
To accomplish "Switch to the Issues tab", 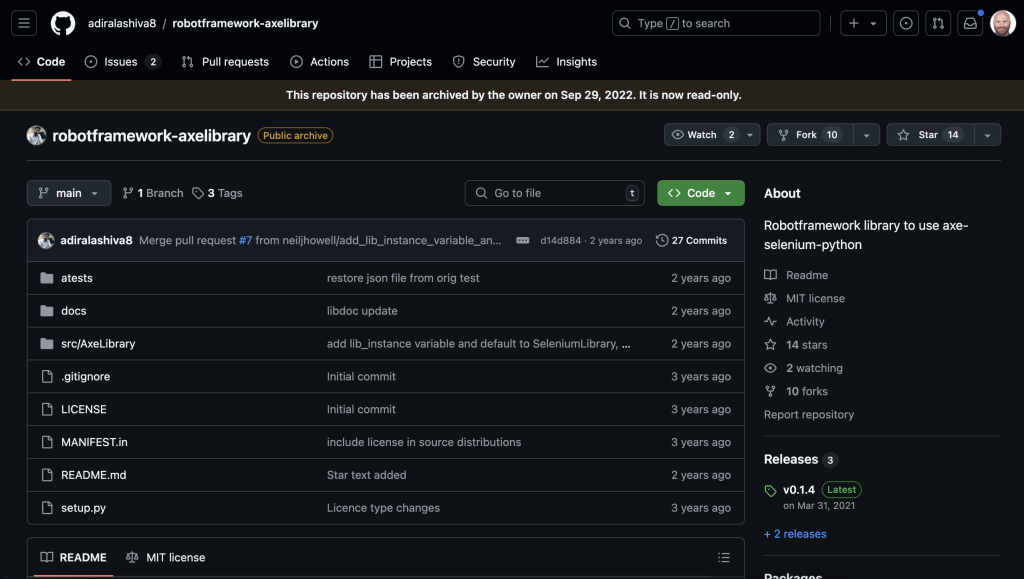I will [x=122, y=62].
